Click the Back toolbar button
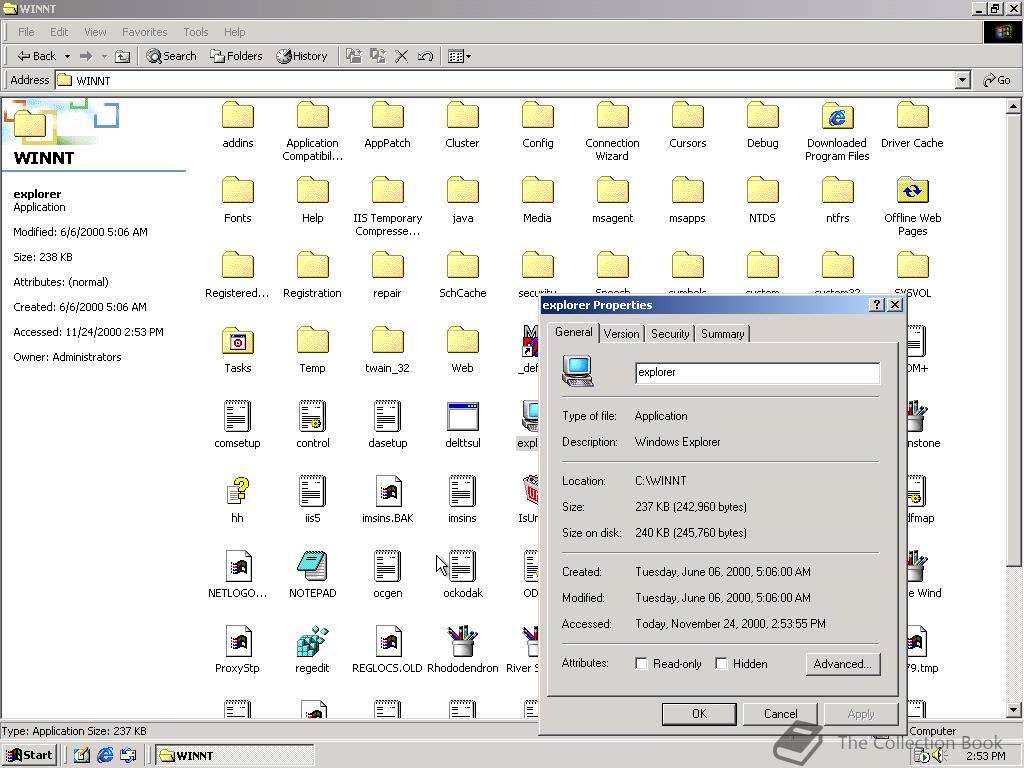This screenshot has height=768, width=1024. 37,56
